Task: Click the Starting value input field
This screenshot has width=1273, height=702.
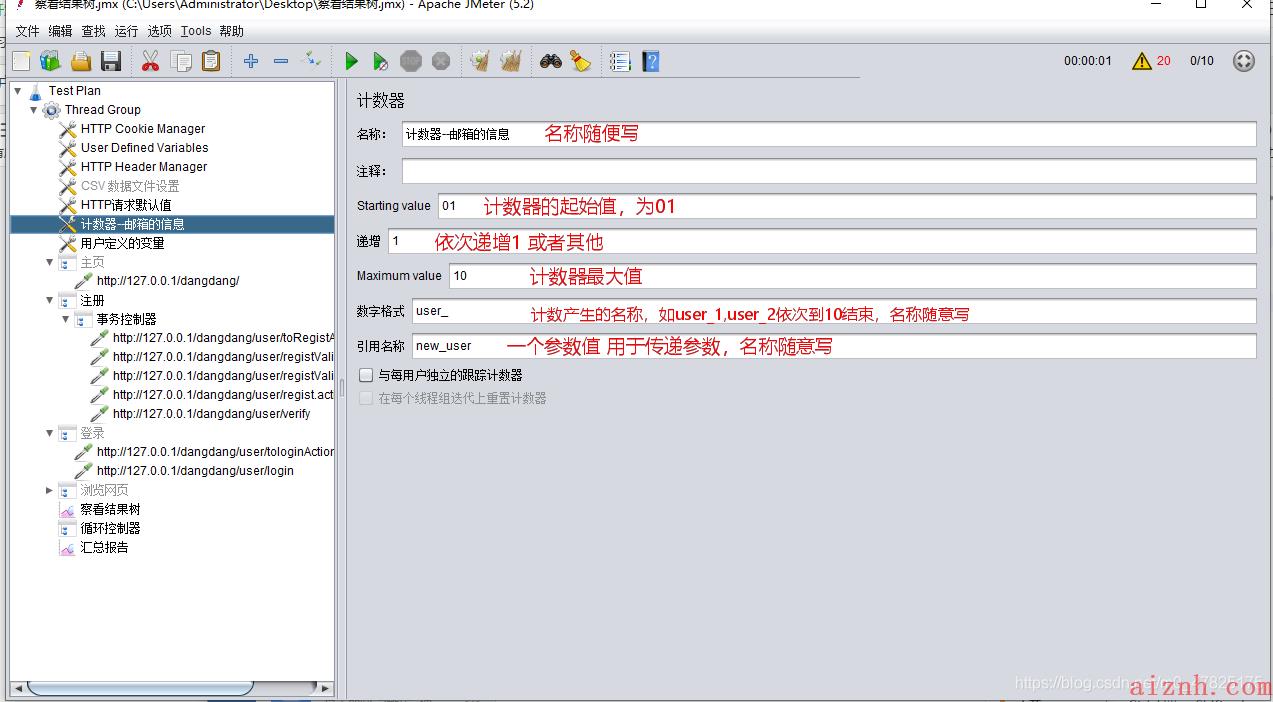Action: point(847,206)
